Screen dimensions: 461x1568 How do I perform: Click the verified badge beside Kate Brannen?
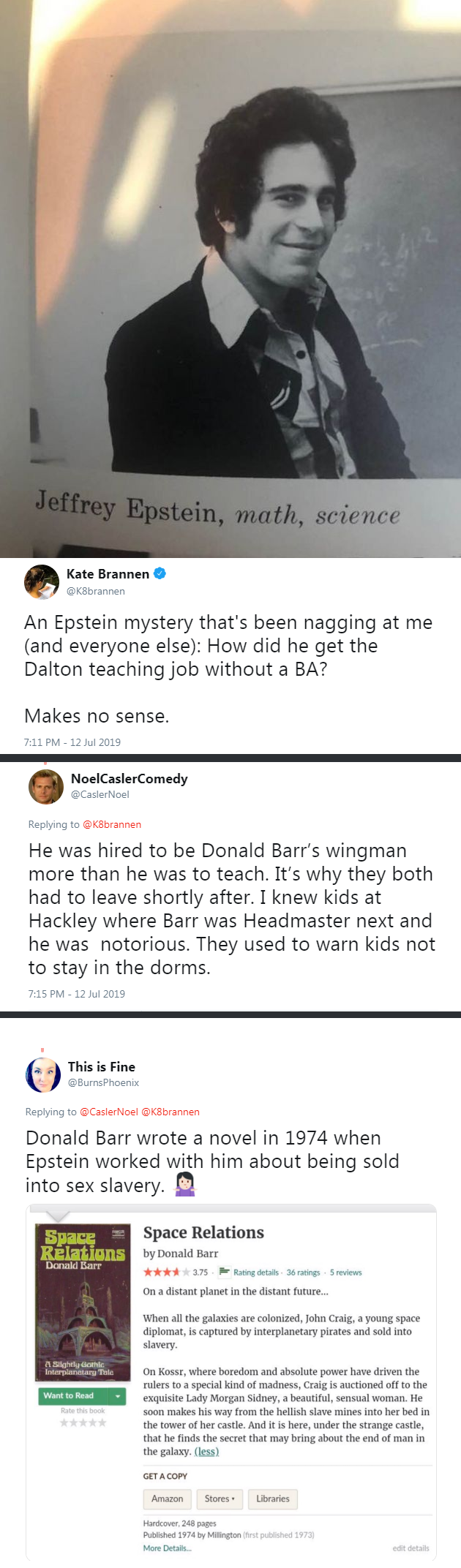click(160, 573)
